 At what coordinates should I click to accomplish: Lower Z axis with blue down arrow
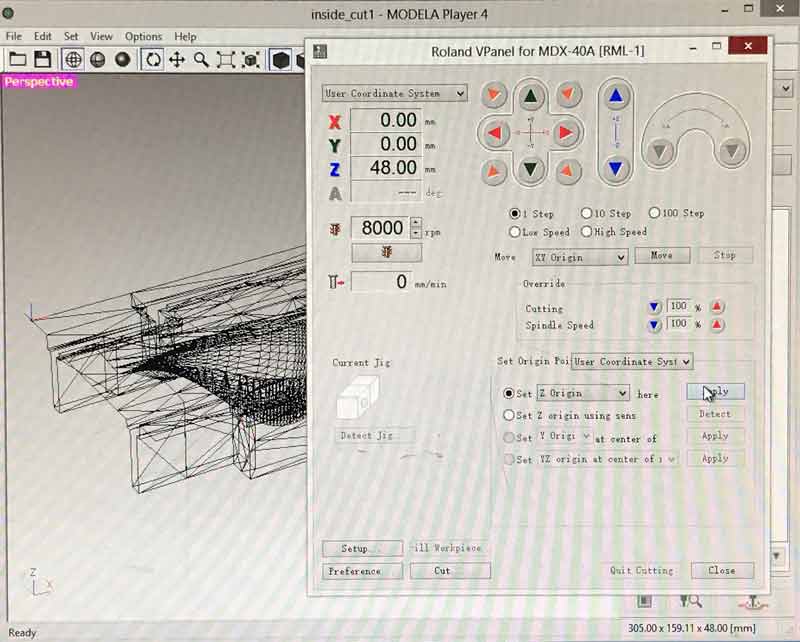click(616, 168)
